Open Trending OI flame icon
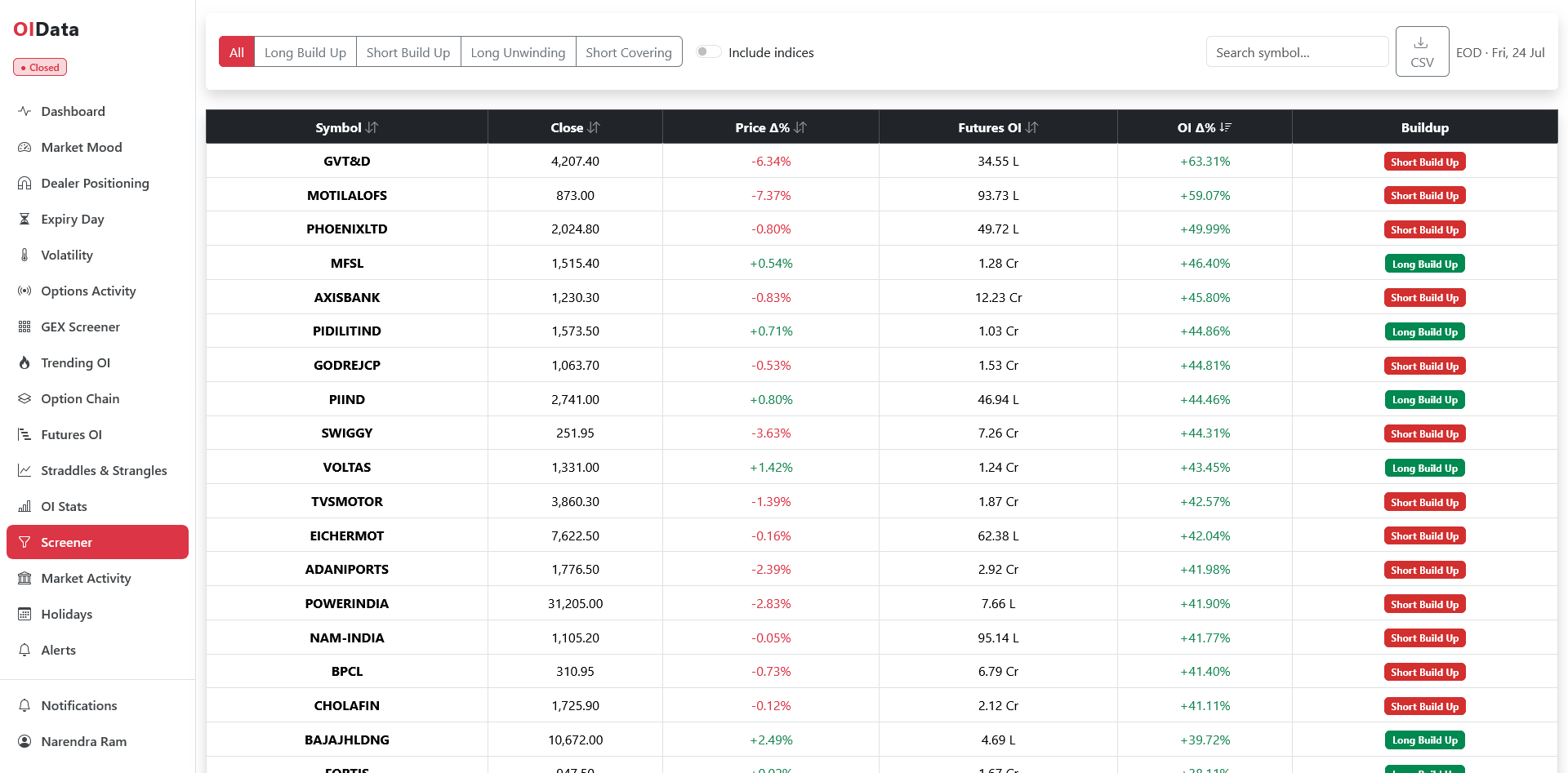Image resolution: width=1568 pixels, height=773 pixels. click(x=24, y=362)
